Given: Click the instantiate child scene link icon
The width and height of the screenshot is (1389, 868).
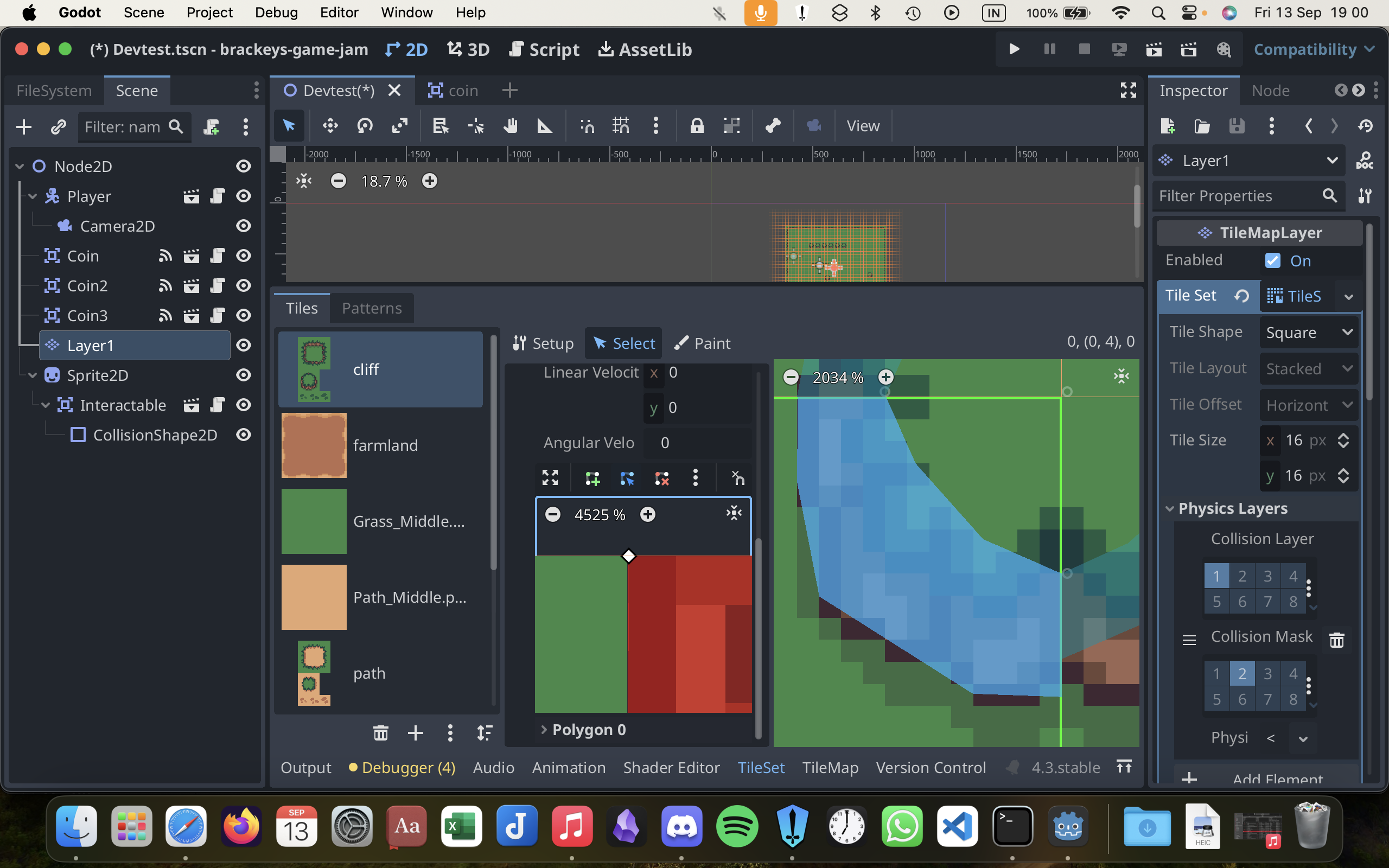Looking at the screenshot, I should point(58,127).
